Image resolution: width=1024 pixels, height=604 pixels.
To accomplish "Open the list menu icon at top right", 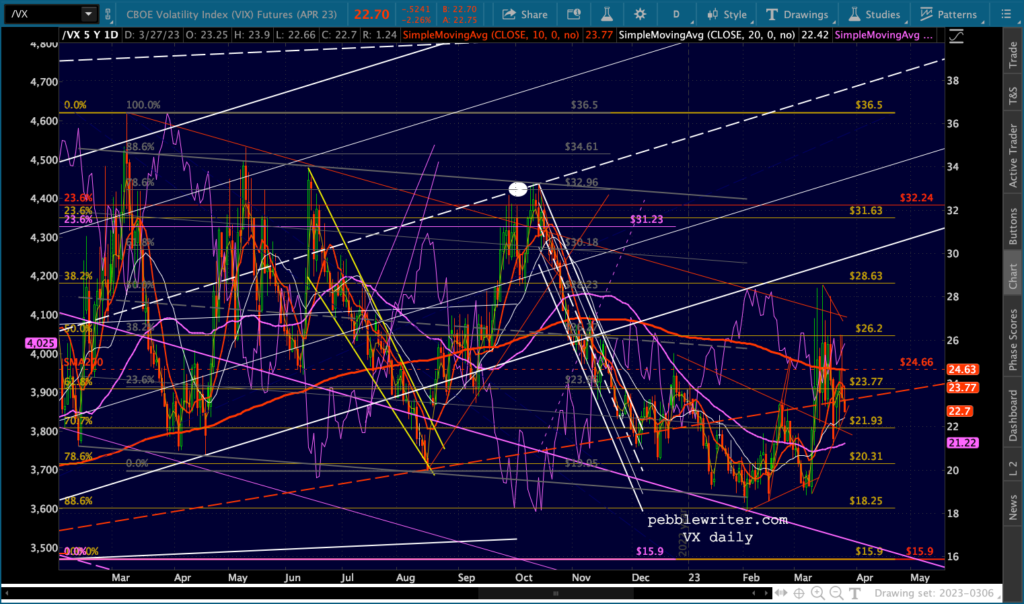I will pyautogui.click(x=1006, y=14).
